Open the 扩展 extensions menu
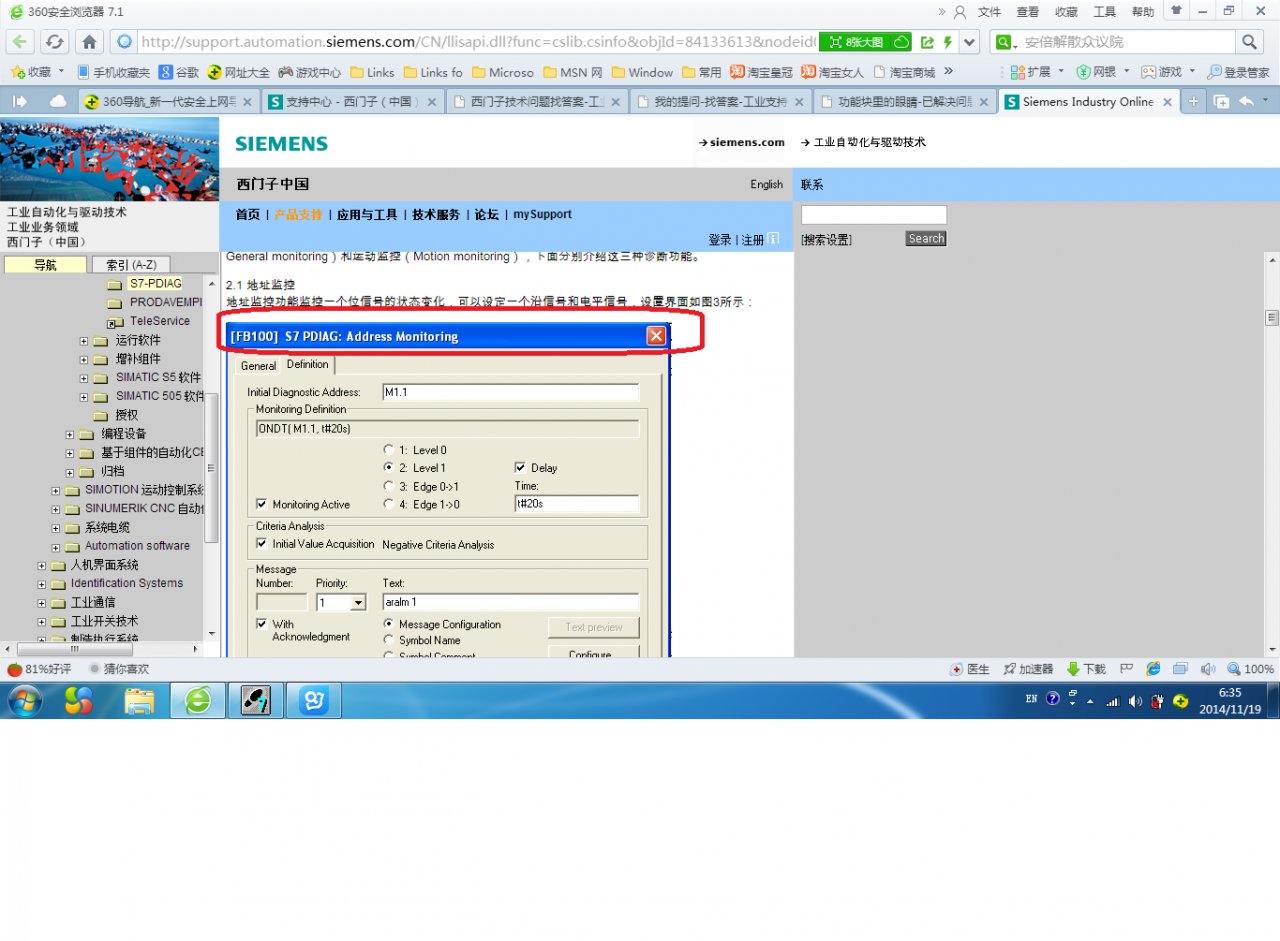The width and height of the screenshot is (1280, 941). click(1037, 72)
